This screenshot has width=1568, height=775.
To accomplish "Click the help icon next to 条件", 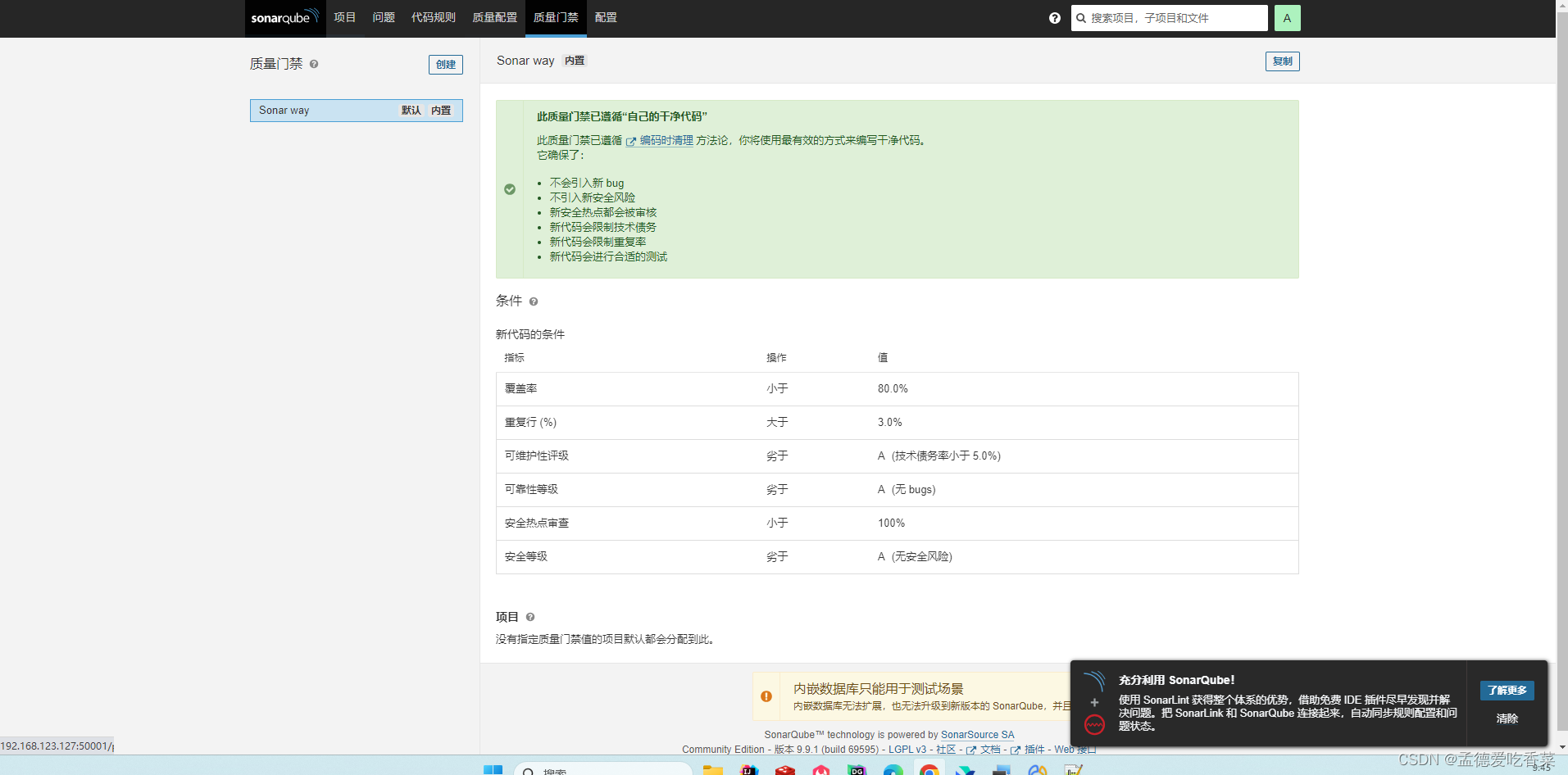I will pyautogui.click(x=534, y=301).
